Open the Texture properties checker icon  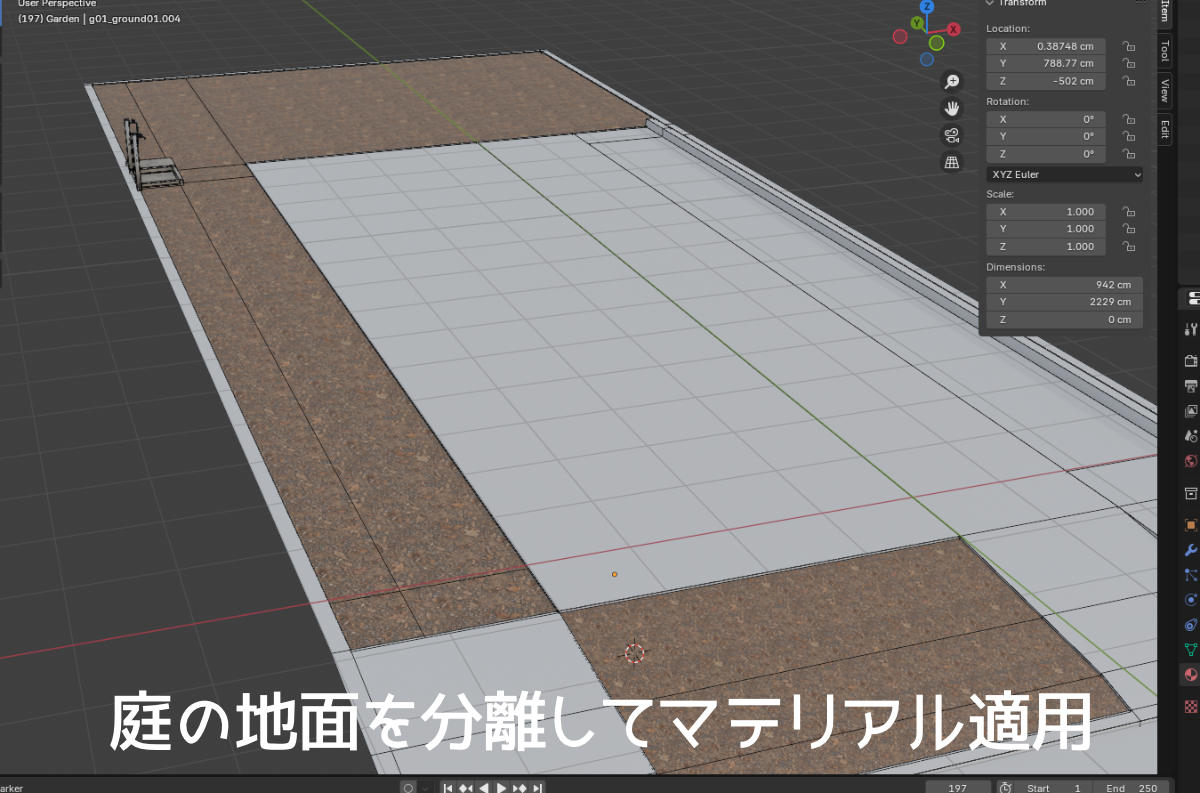coord(1190,706)
